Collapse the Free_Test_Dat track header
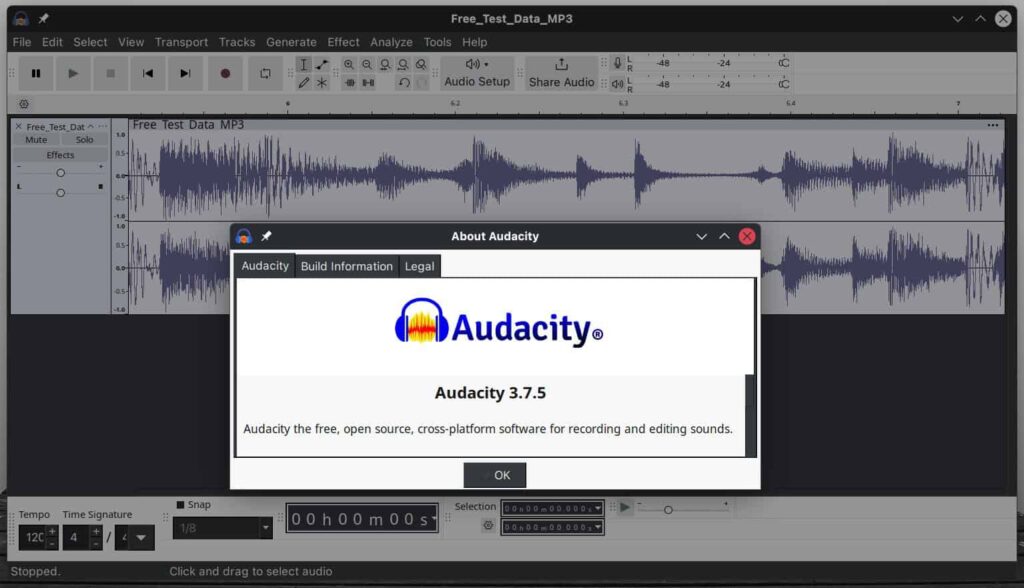Viewport: 1024px width, 588px height. 91,126
